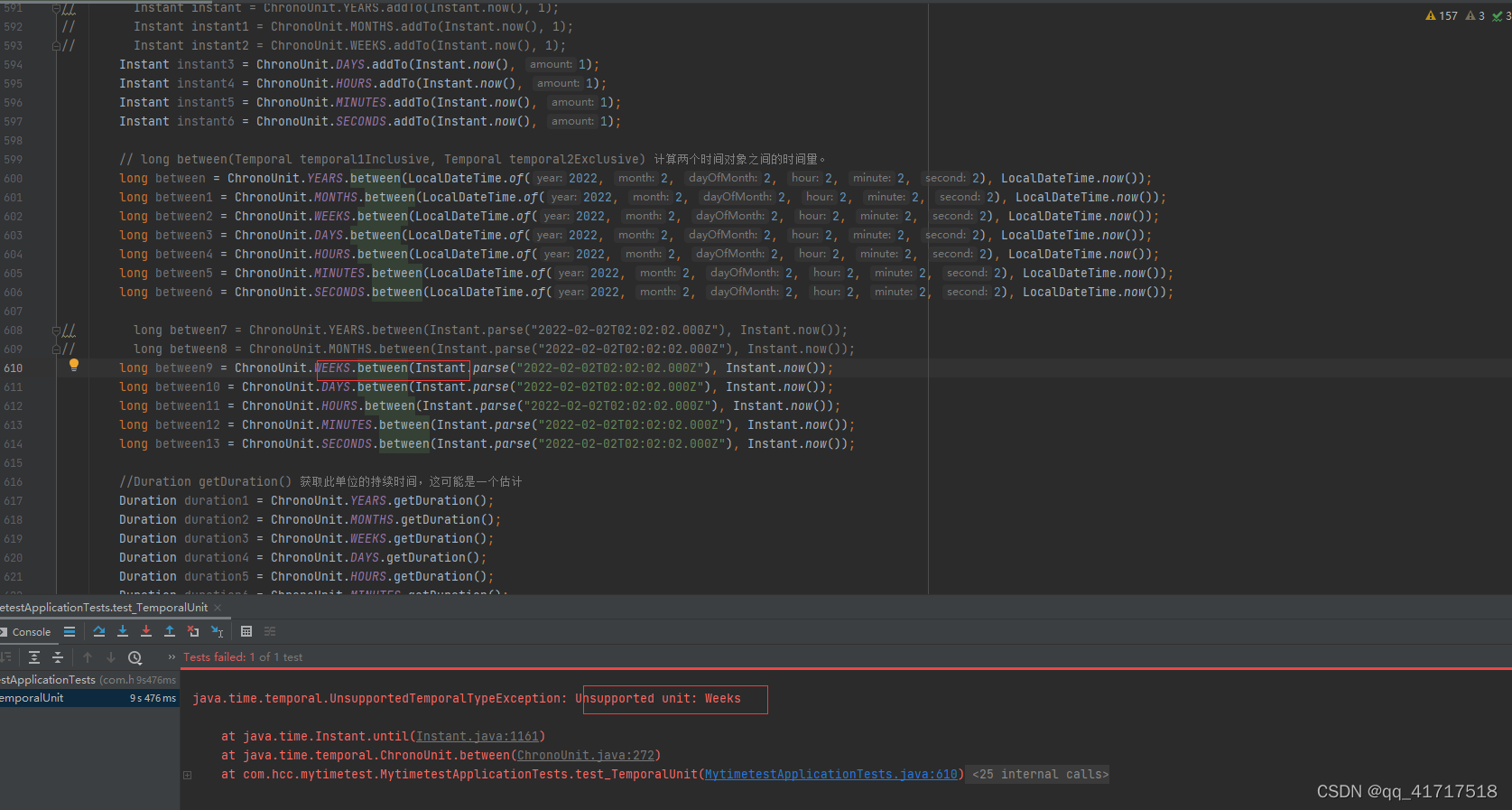Screen dimensions: 1512x810
Task: Collapse the comment fold at line 608
Action: coord(57,331)
